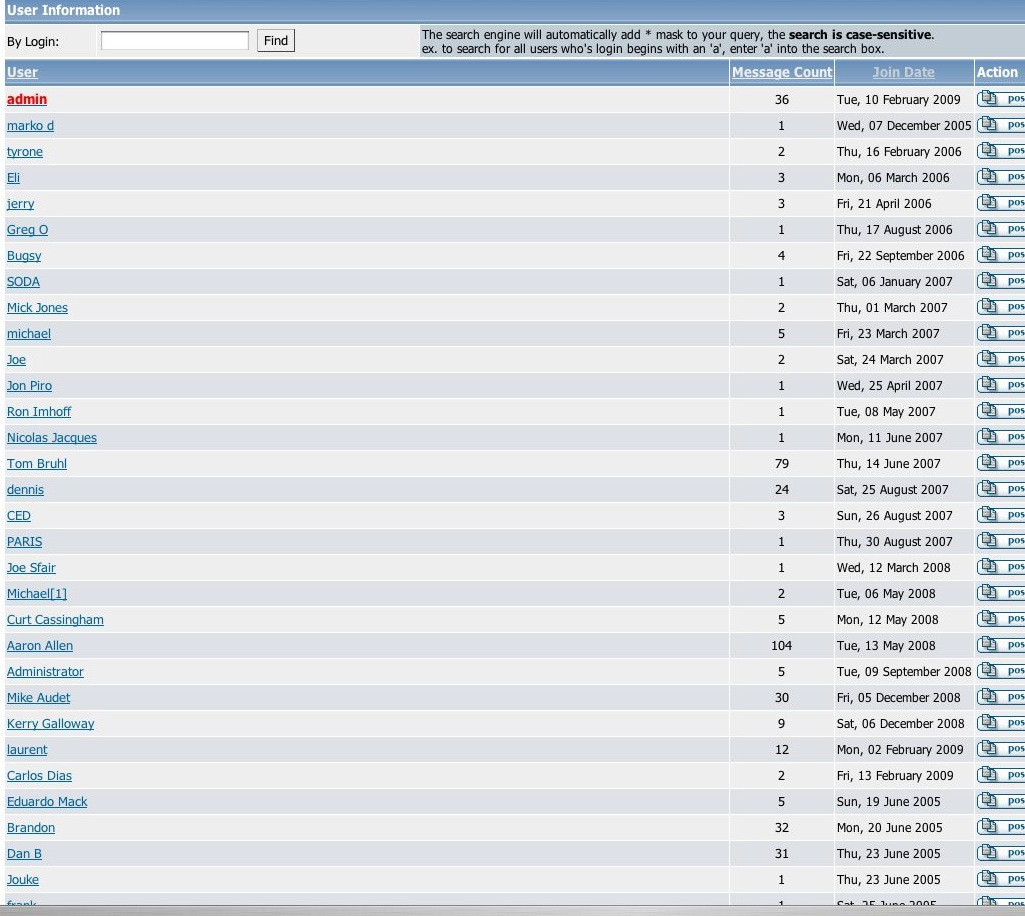The width and height of the screenshot is (1025, 916).
Task: Click join date Tue, 10 February 2009
Action: point(898,99)
